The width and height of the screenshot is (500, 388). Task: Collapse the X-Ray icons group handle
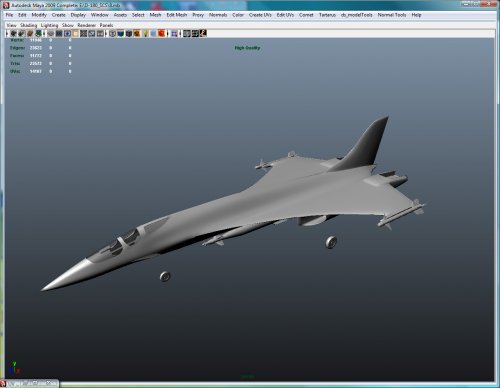pos(180,33)
